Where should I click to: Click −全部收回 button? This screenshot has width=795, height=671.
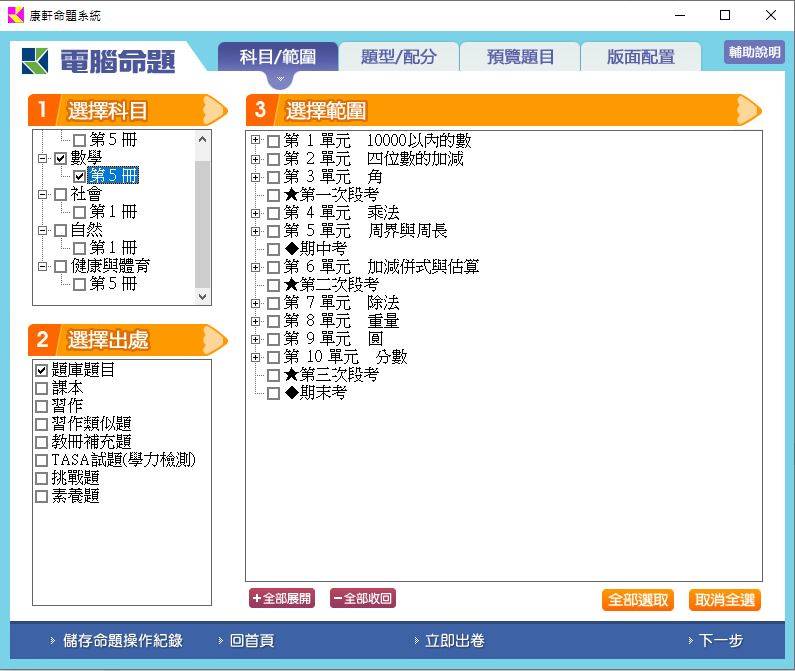point(363,598)
